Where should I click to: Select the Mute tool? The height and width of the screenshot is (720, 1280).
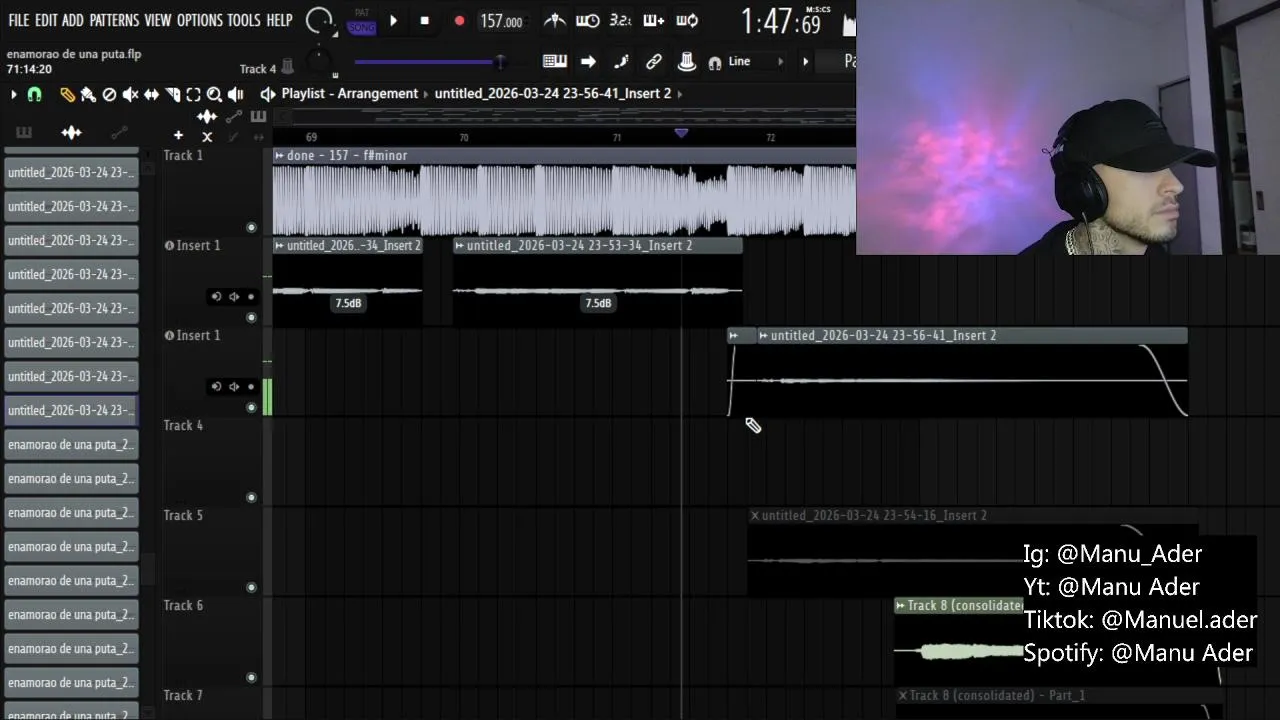click(130, 95)
